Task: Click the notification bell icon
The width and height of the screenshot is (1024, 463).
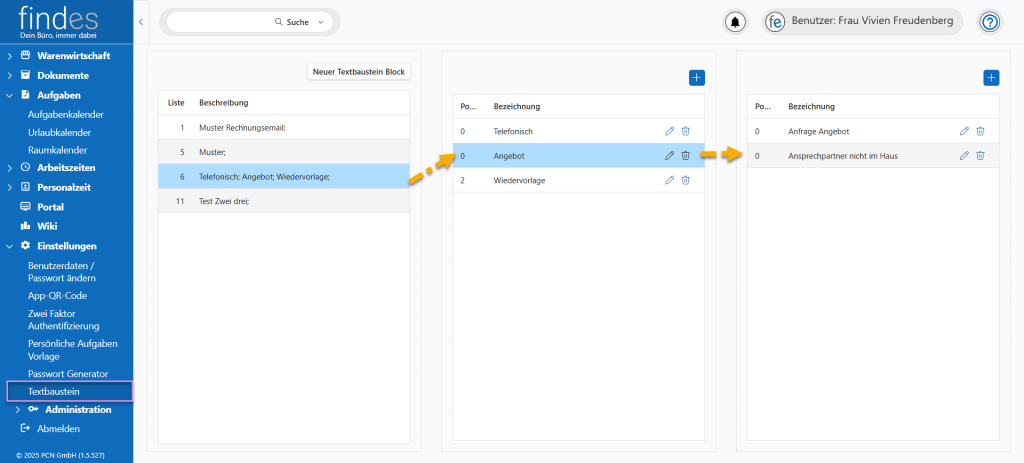Action: [x=736, y=22]
